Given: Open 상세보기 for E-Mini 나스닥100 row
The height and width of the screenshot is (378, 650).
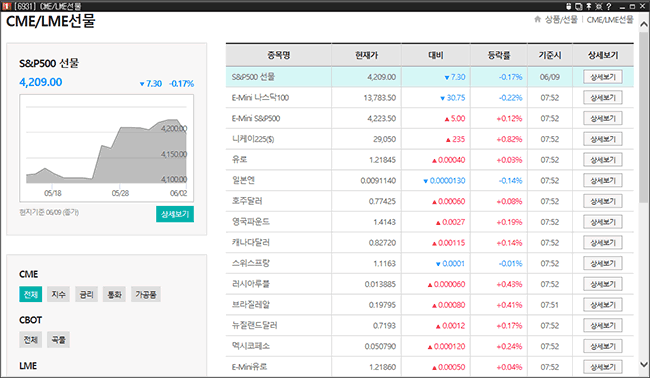Looking at the screenshot, I should (603, 97).
